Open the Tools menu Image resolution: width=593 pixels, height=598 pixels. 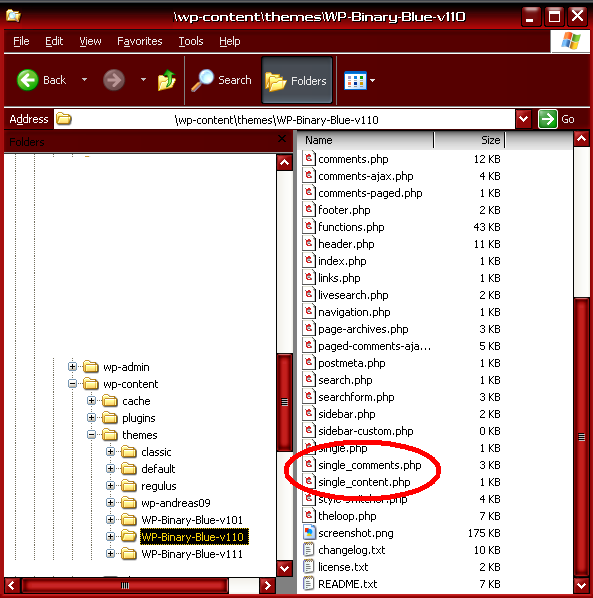(x=191, y=41)
